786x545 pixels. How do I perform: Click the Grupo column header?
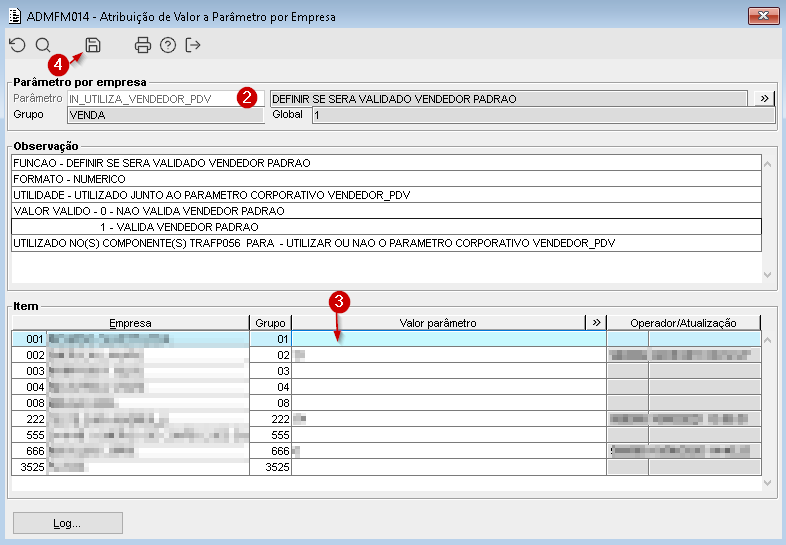pos(270,323)
